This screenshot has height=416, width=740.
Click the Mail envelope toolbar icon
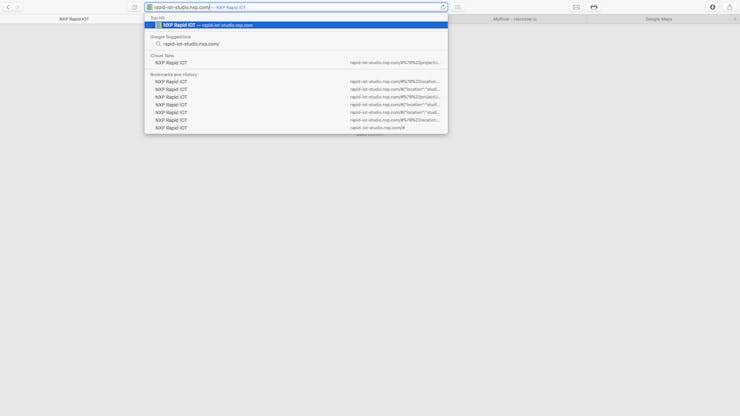point(576,7)
